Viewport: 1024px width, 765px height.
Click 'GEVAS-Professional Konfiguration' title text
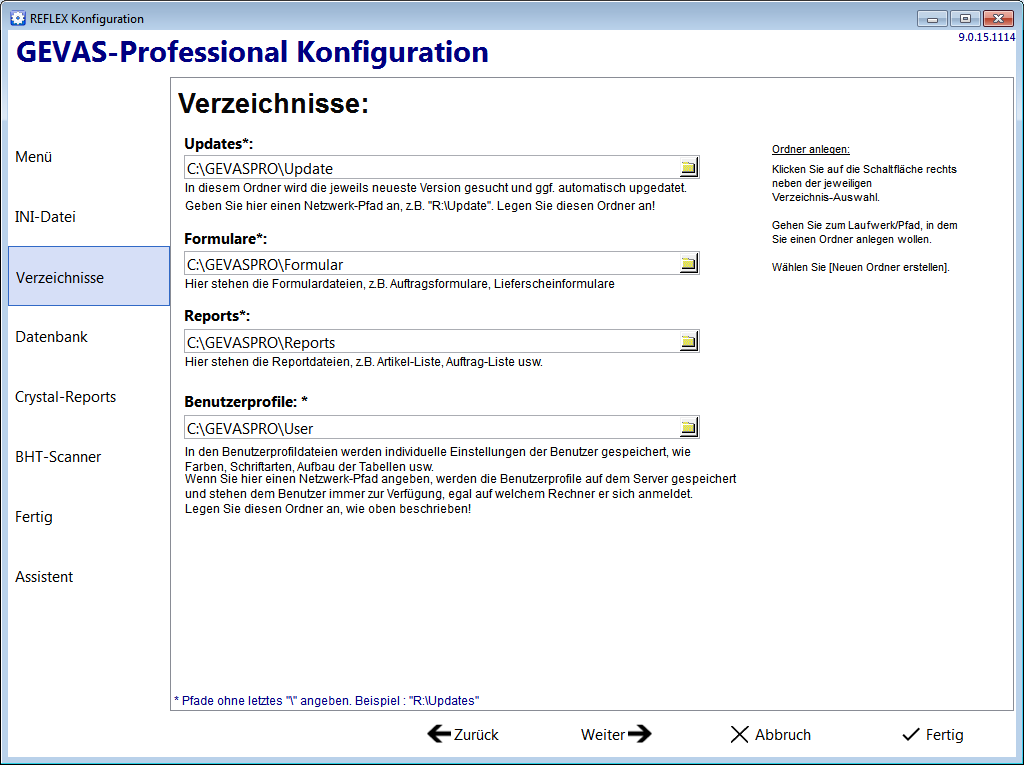point(252,52)
